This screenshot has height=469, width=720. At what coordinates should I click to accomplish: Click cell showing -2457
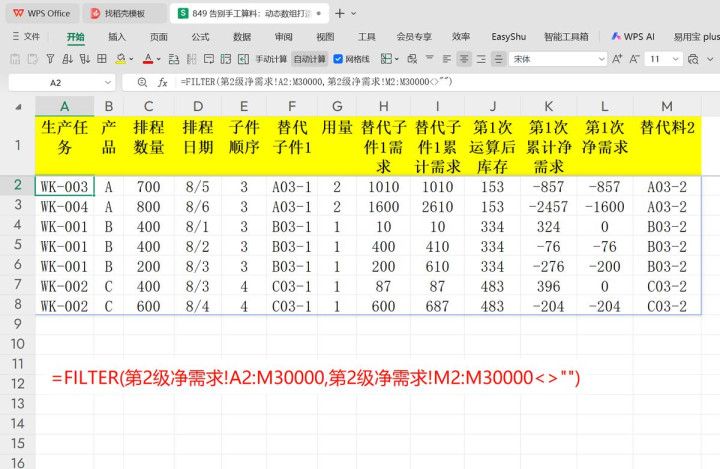(x=548, y=207)
